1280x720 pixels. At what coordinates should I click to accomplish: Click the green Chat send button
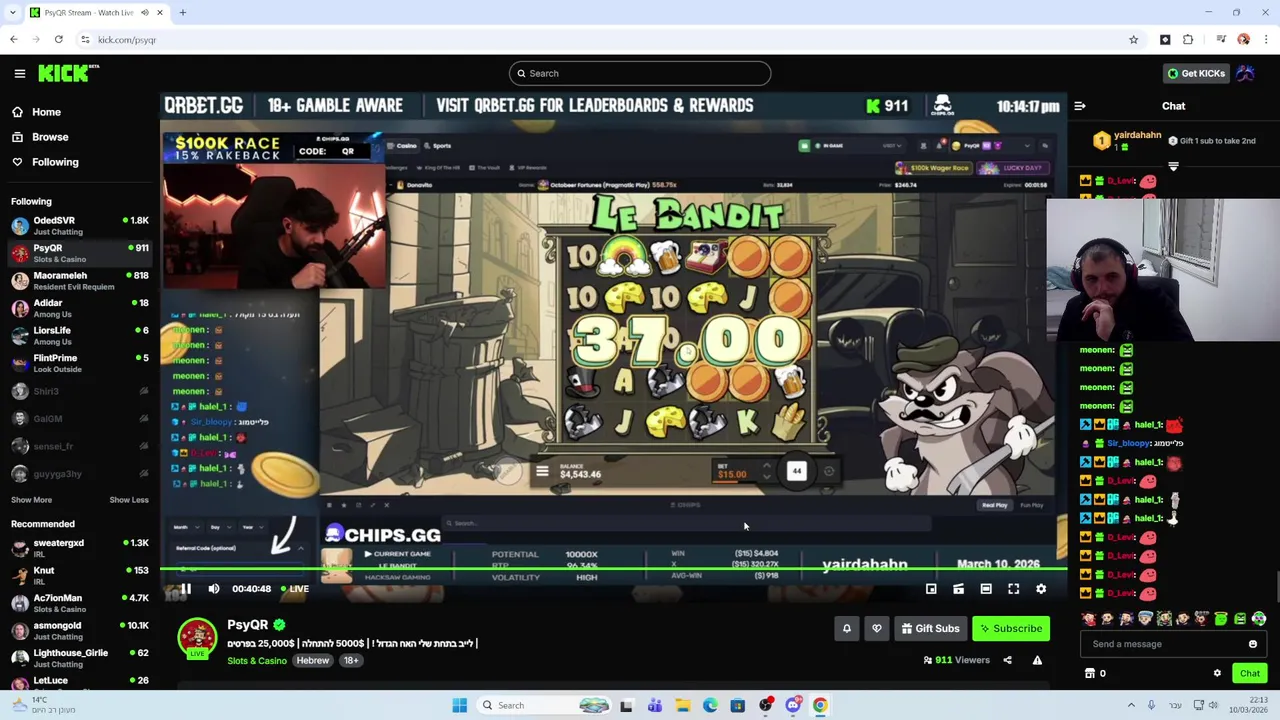coord(1250,674)
